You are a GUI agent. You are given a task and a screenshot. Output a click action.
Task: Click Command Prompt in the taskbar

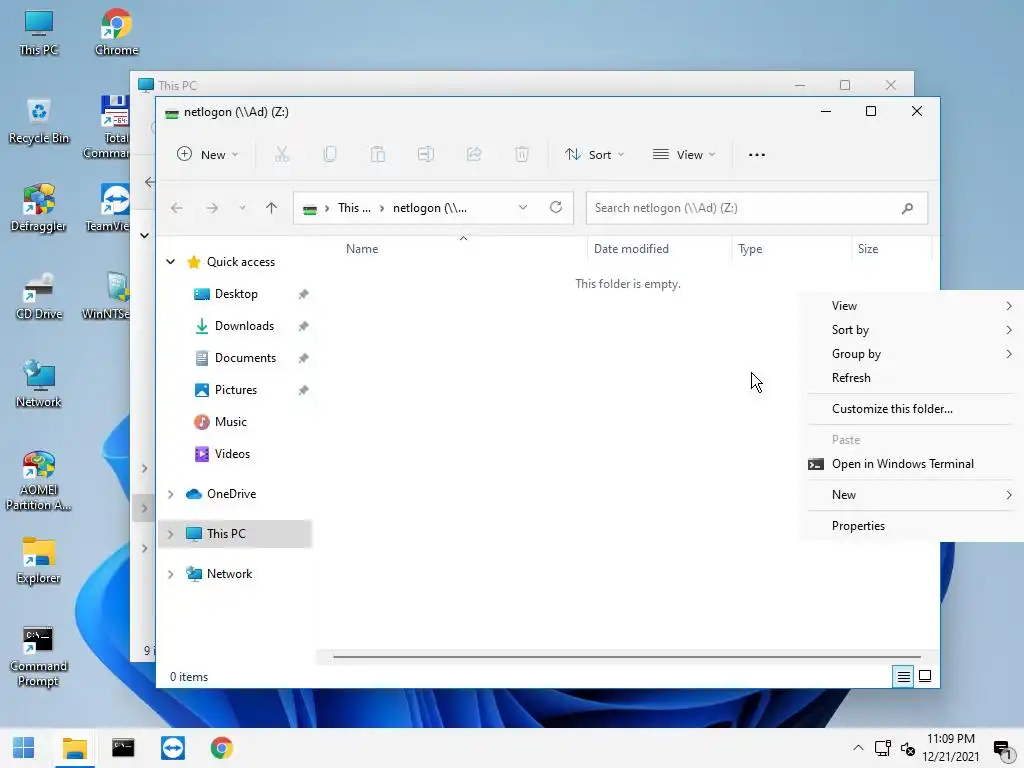tap(123, 748)
